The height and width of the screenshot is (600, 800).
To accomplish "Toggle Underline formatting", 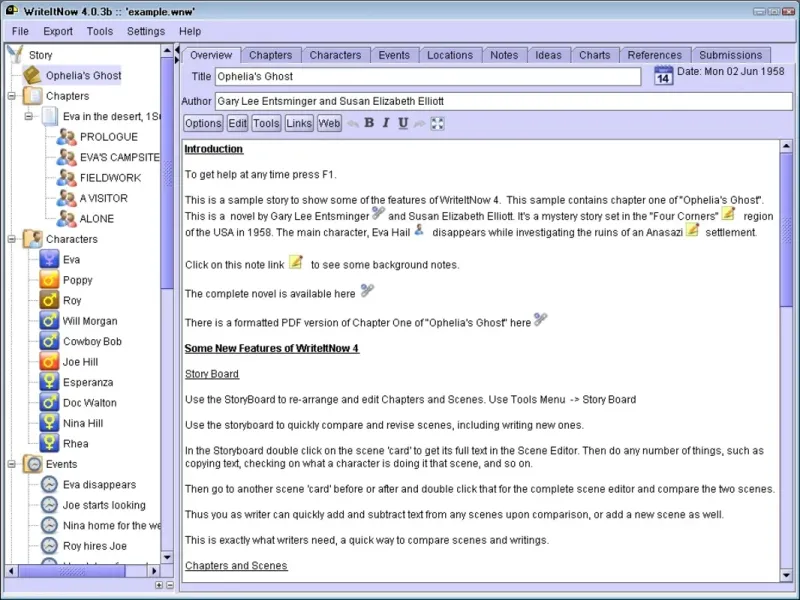I will tap(403, 123).
